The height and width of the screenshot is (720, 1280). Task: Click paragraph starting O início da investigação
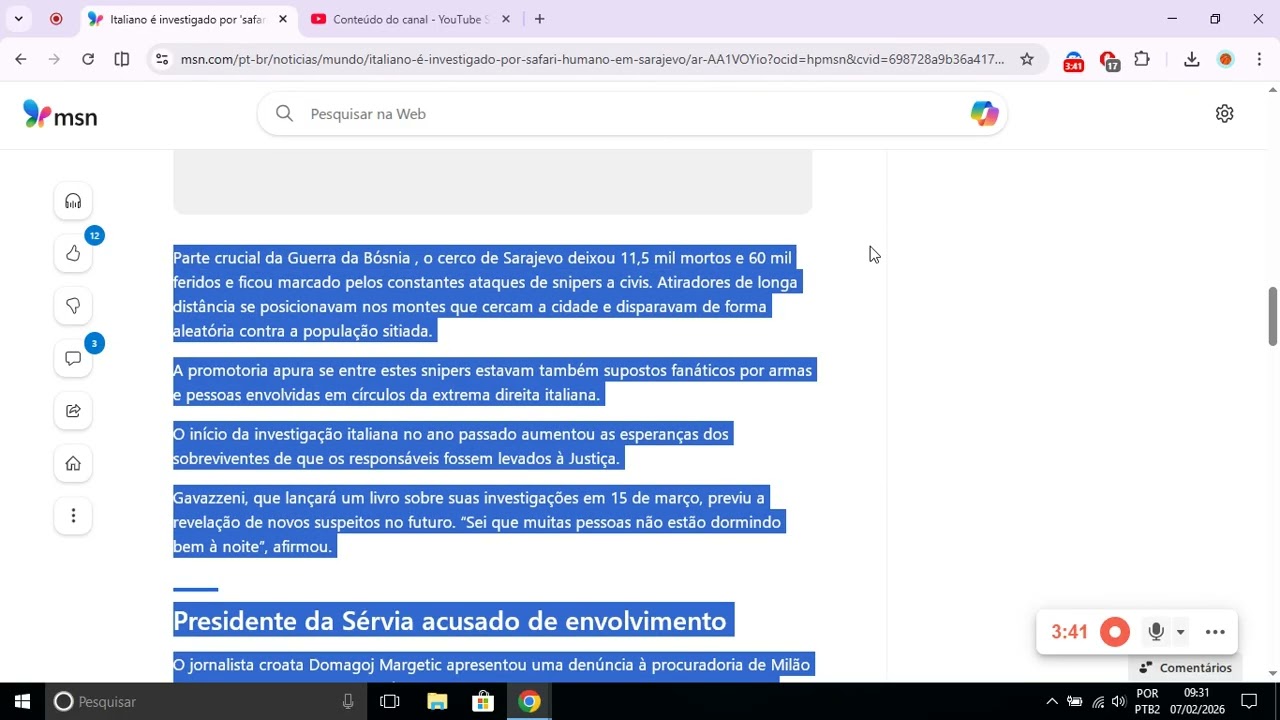click(451, 446)
